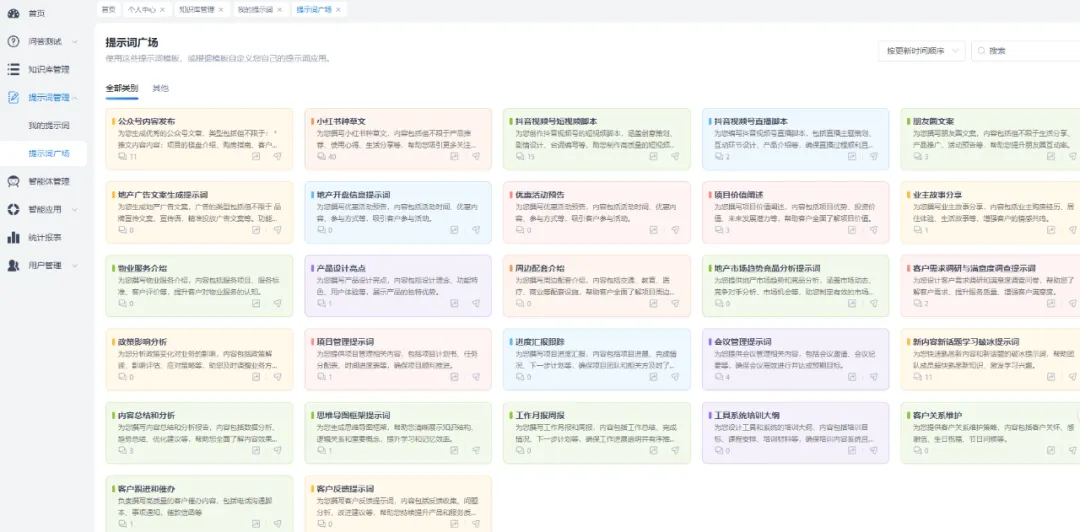This screenshot has height=532, width=1080.
Task: Click the 提示词广场 page heading
Action: tap(132, 43)
